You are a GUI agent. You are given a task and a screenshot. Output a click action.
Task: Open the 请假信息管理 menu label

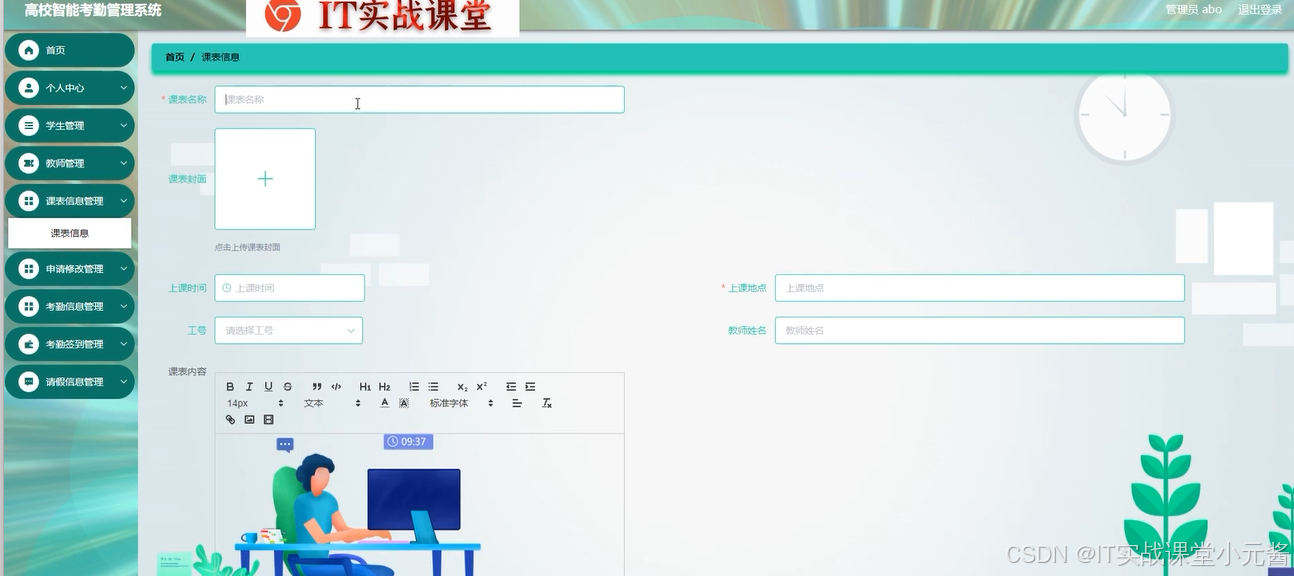coord(74,382)
